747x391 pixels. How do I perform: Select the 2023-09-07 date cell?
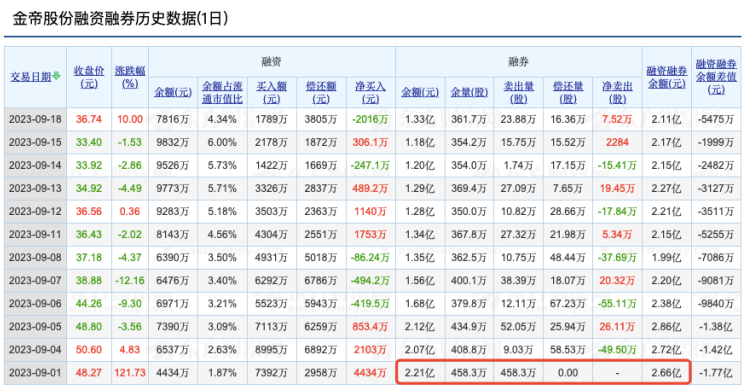tap(35, 281)
